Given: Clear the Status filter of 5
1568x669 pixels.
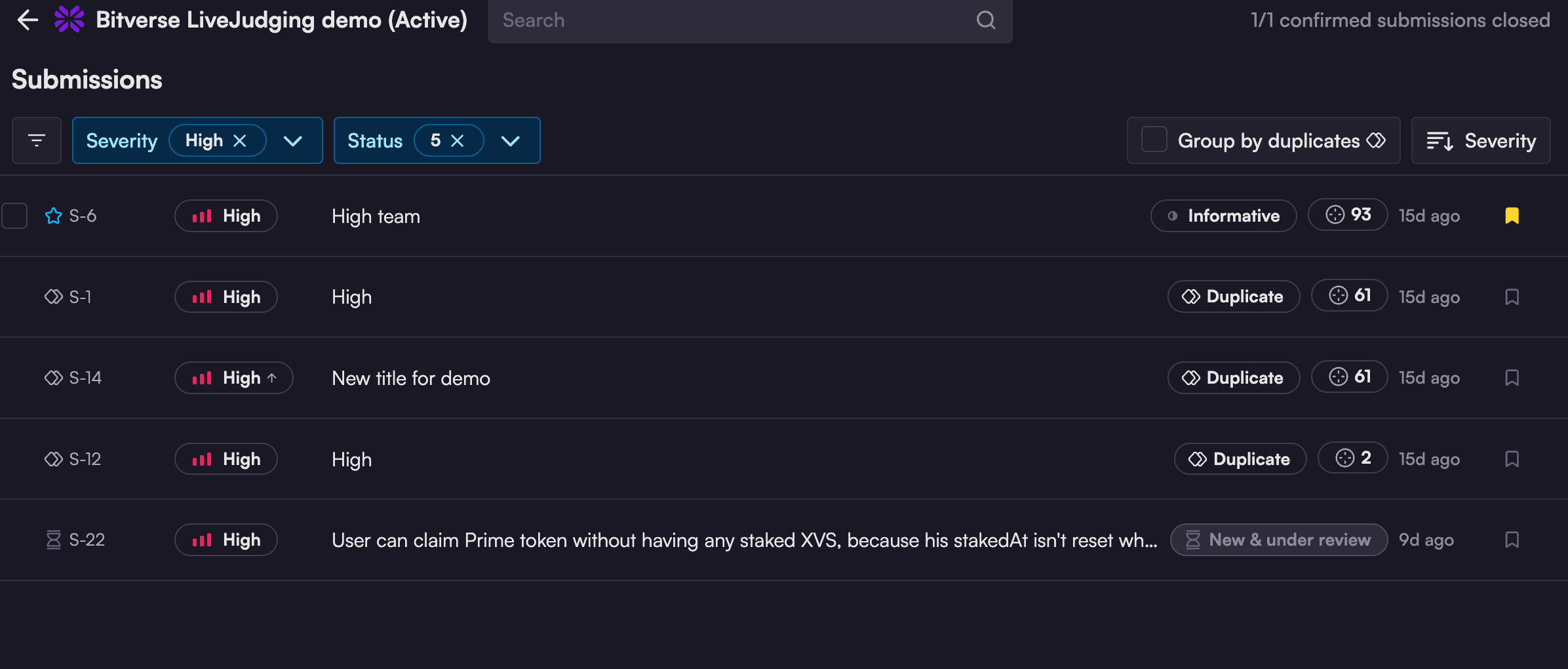Looking at the screenshot, I should pyautogui.click(x=458, y=140).
